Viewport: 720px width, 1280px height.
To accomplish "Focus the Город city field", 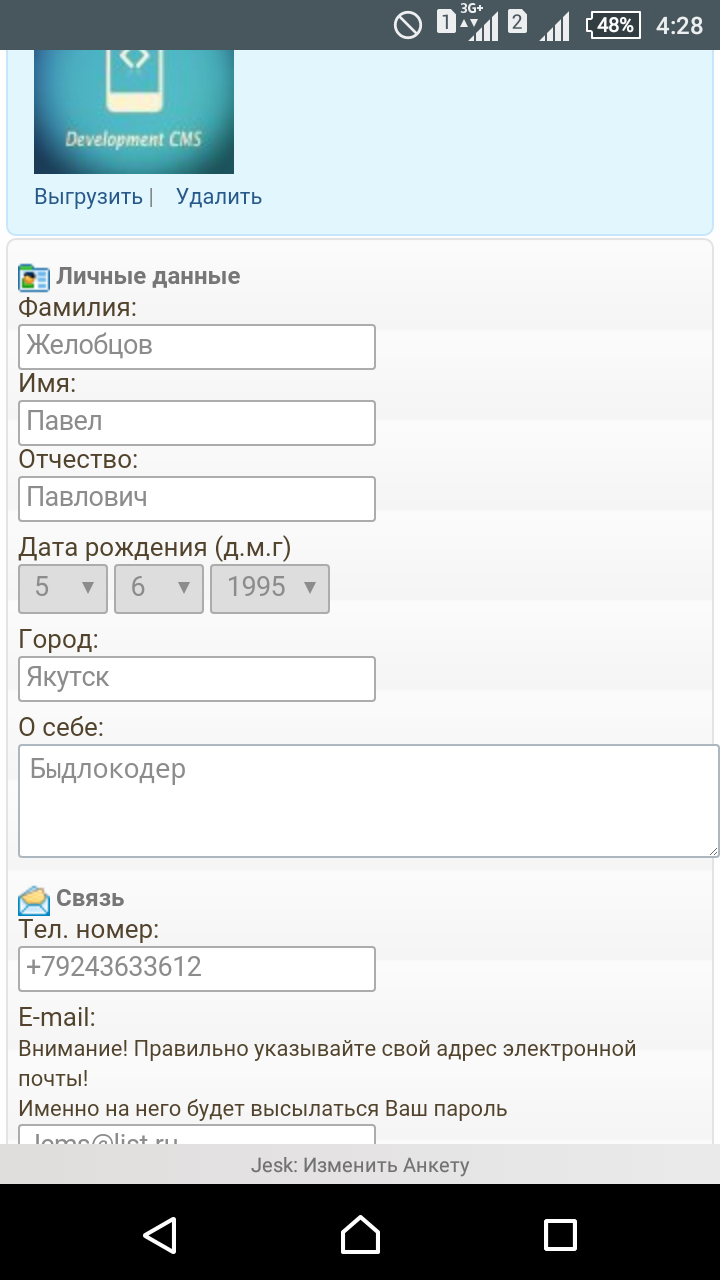I will pyautogui.click(x=197, y=678).
